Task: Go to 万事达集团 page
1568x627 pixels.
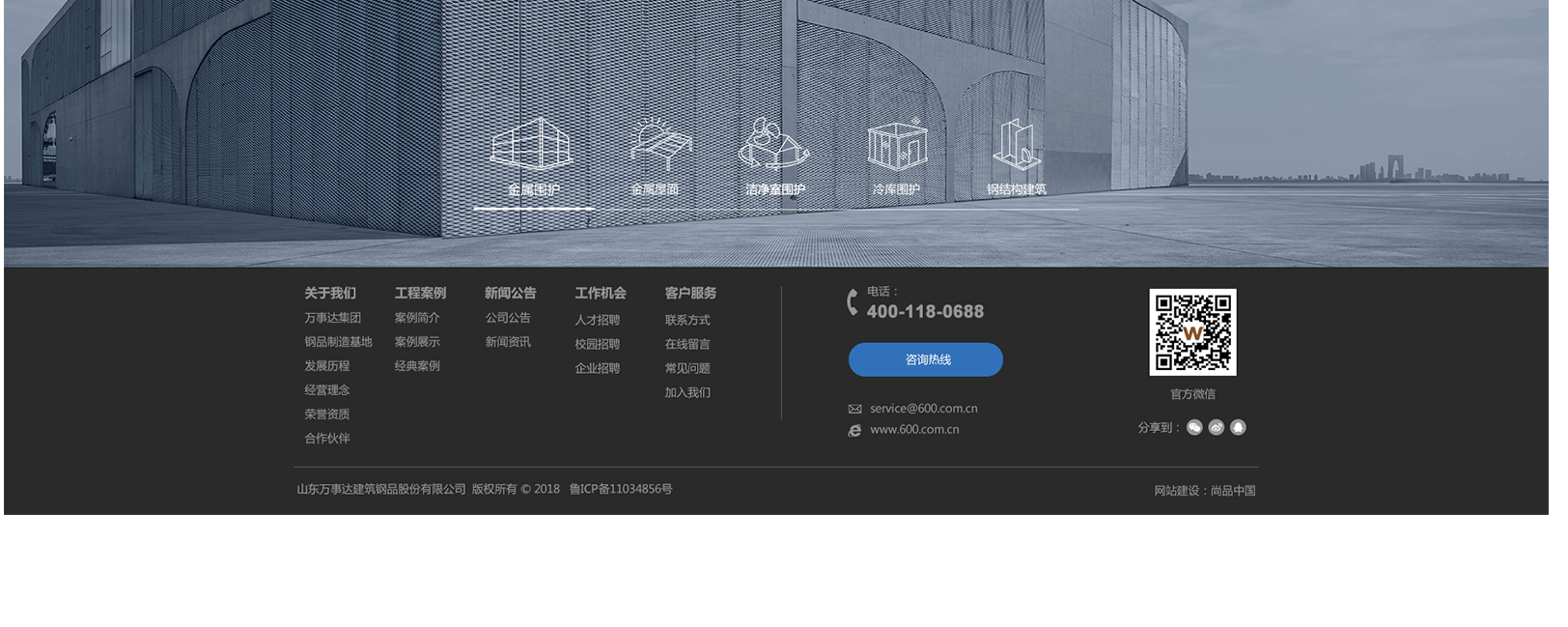Action: pyautogui.click(x=332, y=318)
